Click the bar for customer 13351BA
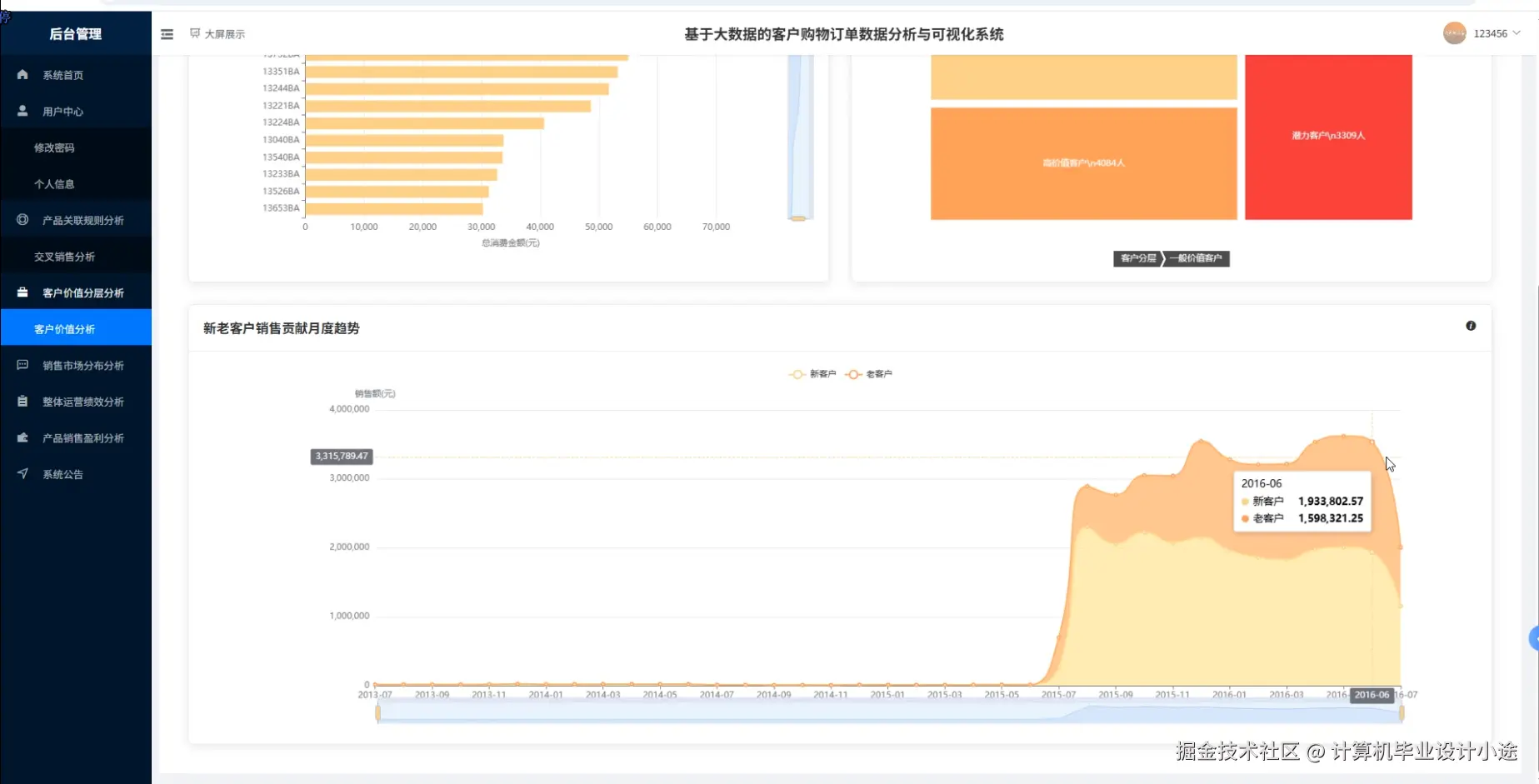 point(462,72)
